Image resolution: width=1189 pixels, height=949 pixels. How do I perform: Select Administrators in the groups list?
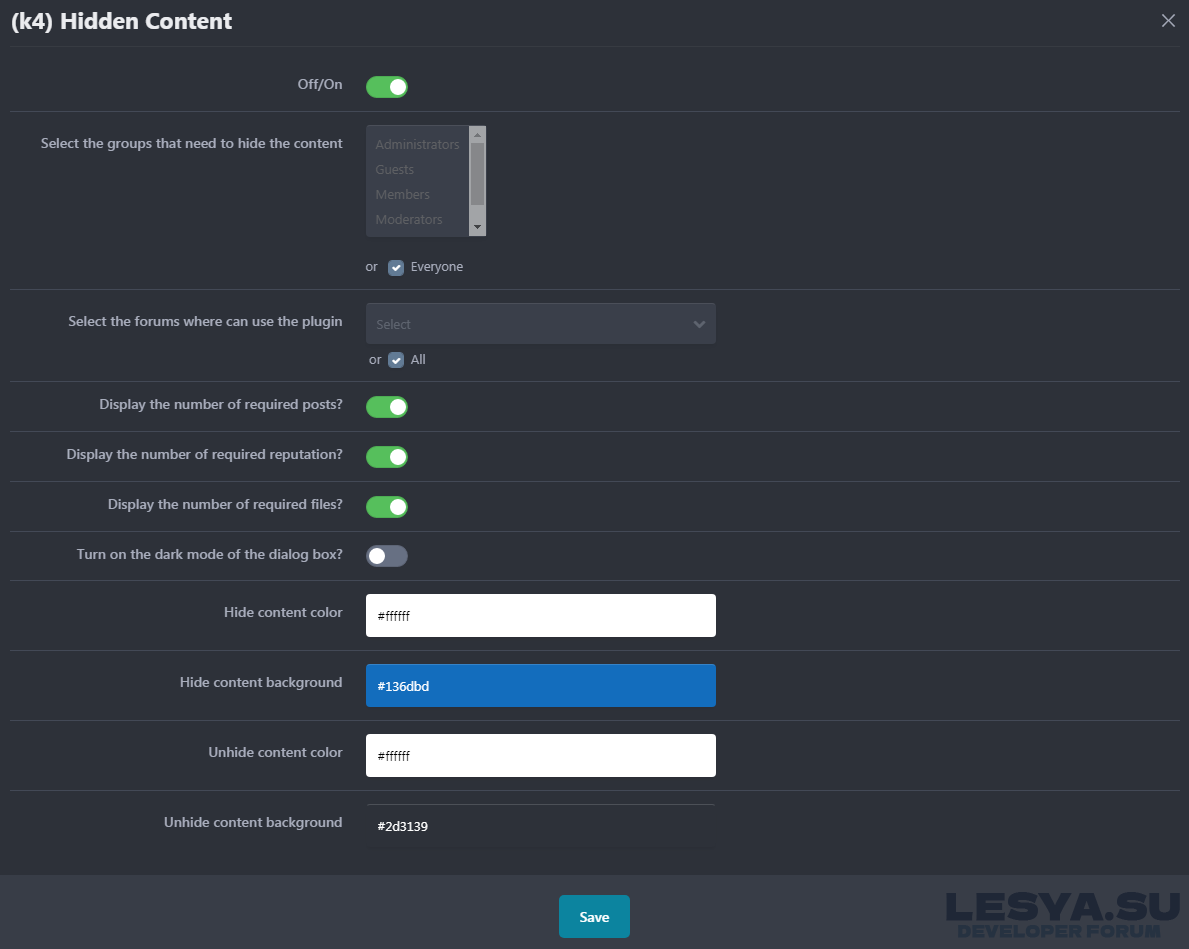pos(417,145)
